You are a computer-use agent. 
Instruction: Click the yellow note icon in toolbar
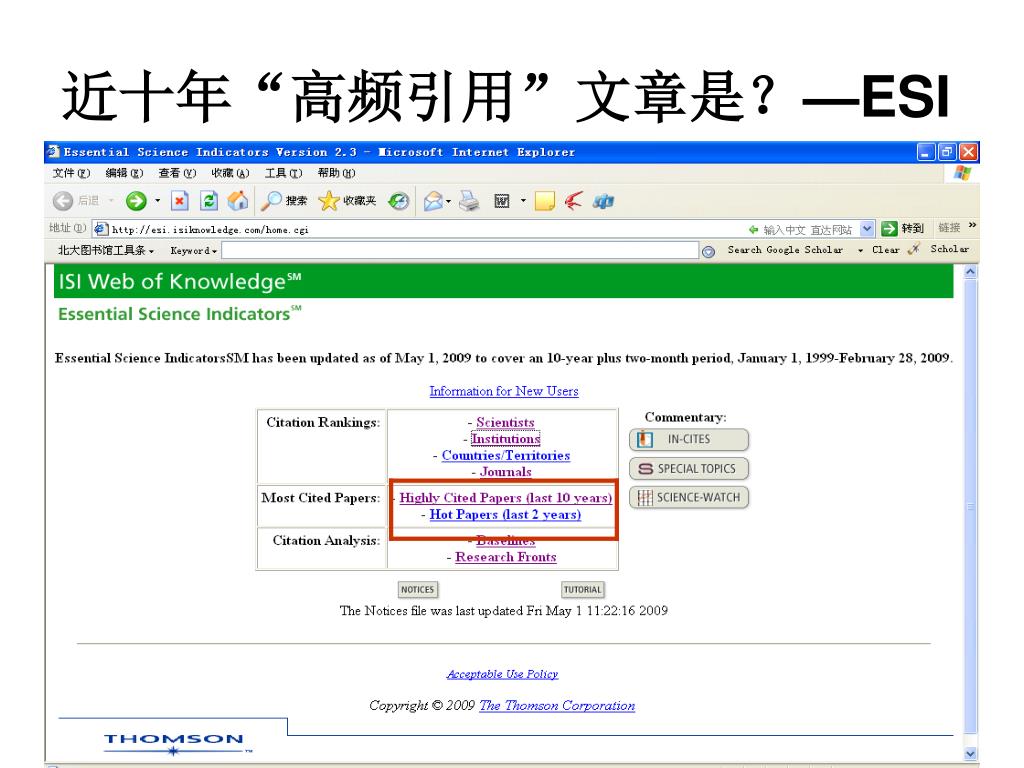(545, 201)
